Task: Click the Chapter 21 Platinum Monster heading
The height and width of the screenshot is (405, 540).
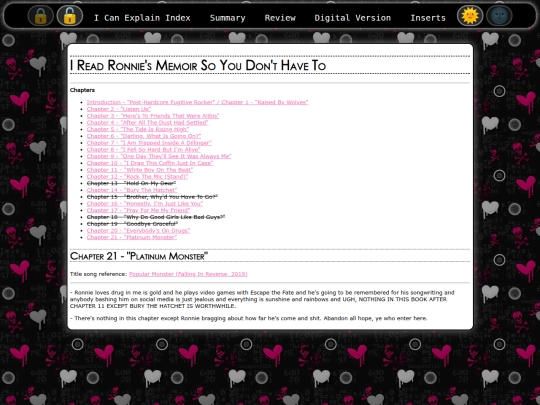Action: click(x=139, y=256)
